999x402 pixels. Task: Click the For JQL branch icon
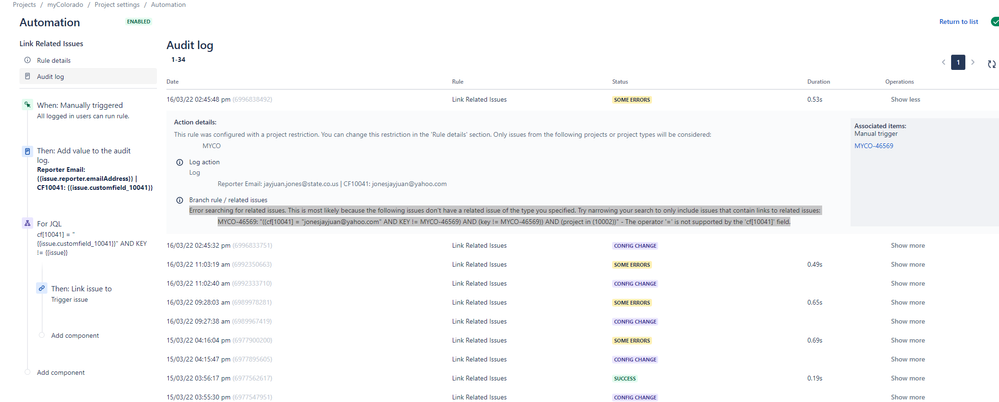27,223
